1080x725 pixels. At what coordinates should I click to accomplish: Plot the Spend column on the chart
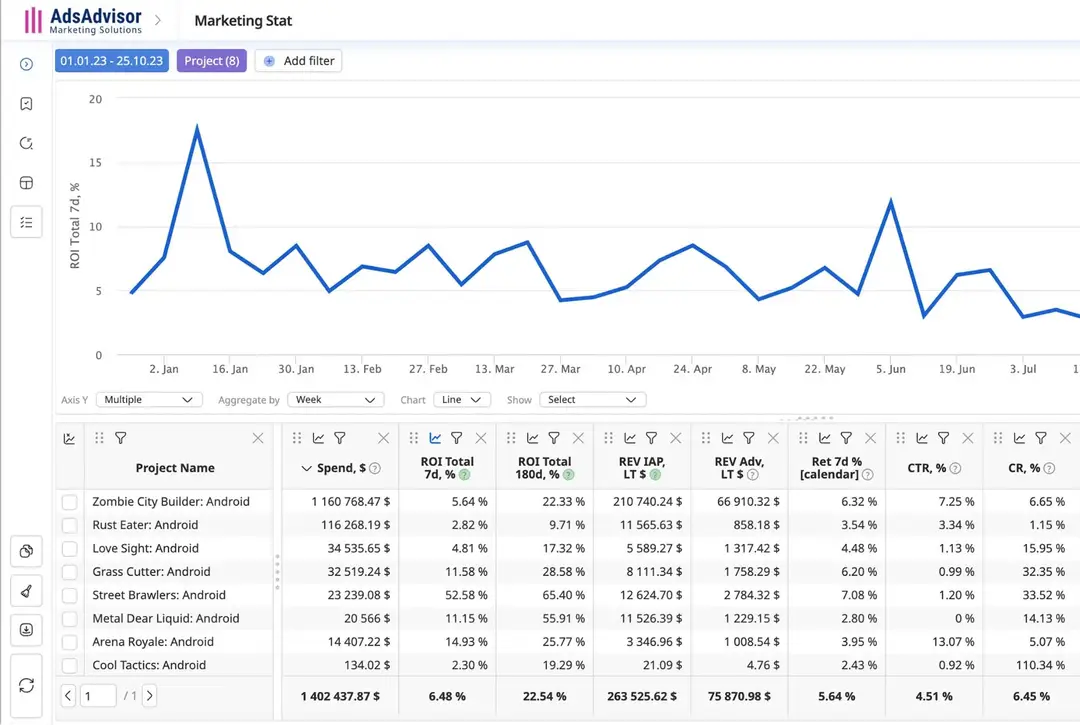click(318, 438)
